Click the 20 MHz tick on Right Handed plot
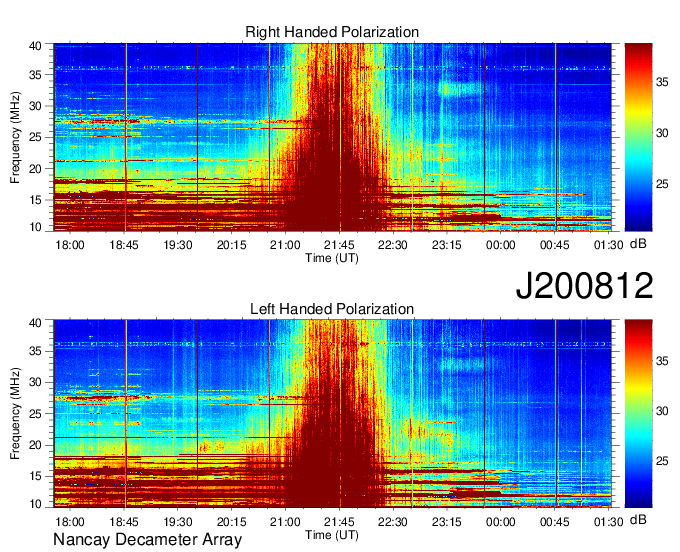This screenshot has height=552, width=680. [35, 169]
